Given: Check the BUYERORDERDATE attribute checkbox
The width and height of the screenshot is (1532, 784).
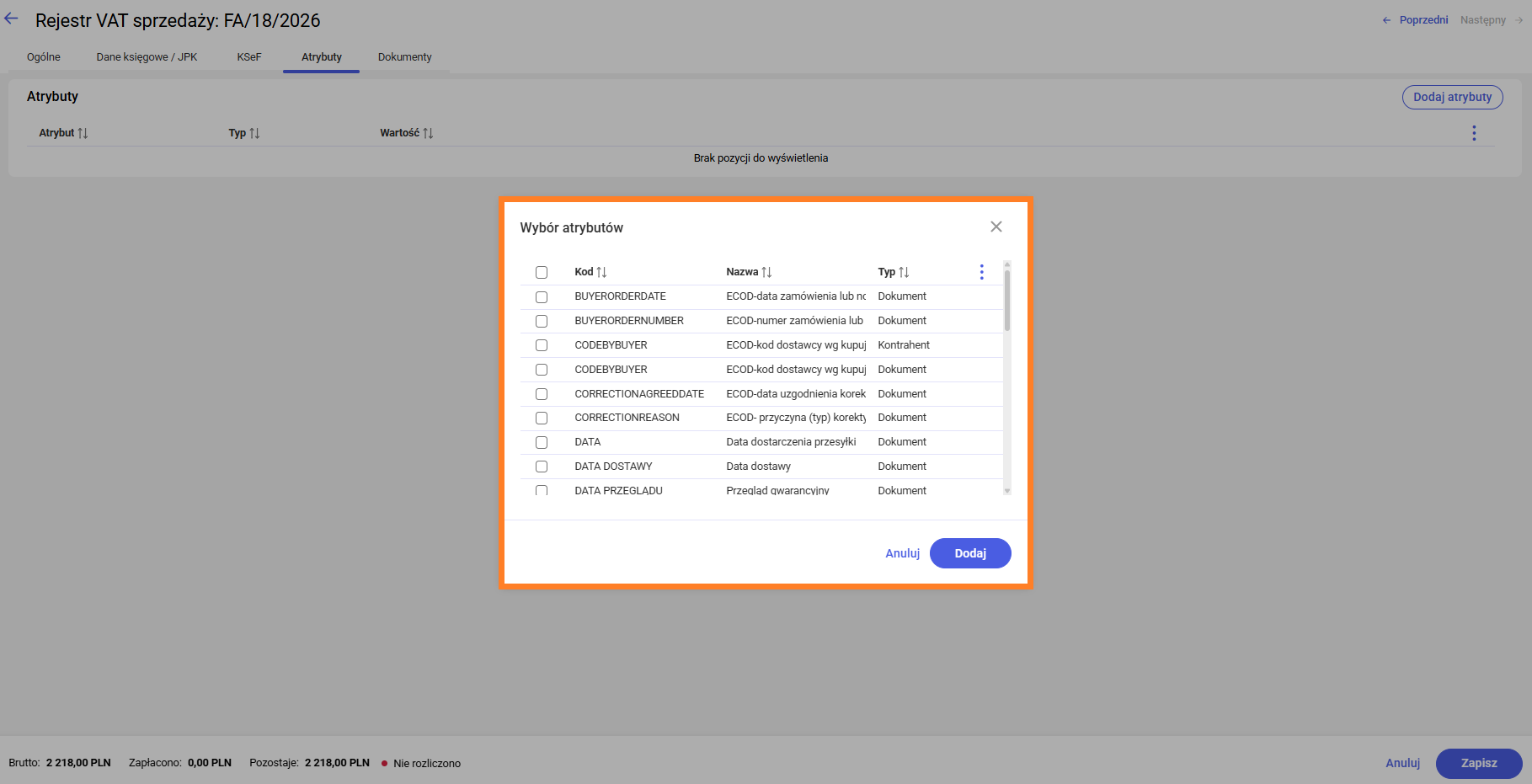Looking at the screenshot, I should tap(542, 296).
